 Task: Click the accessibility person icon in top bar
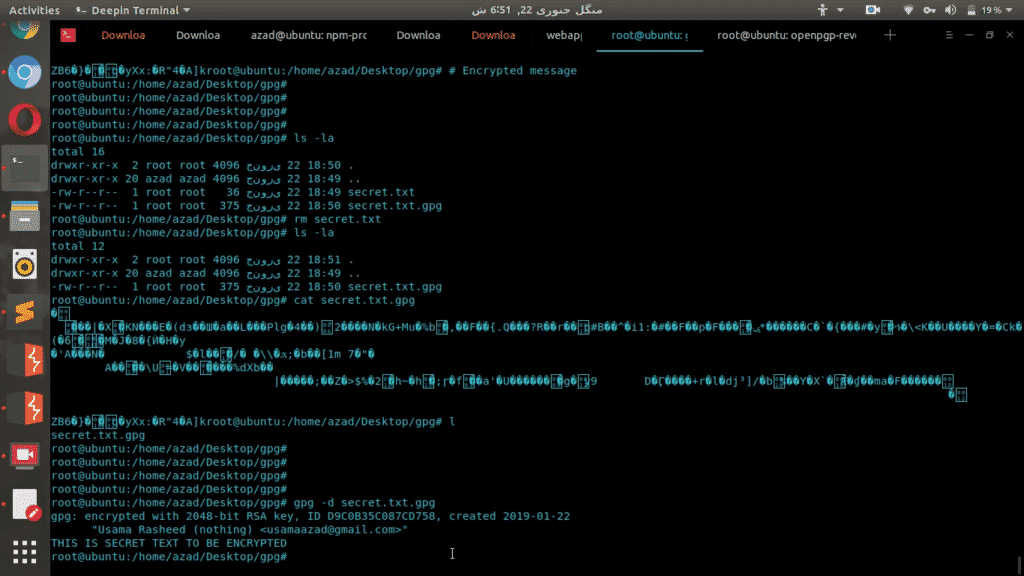(x=822, y=10)
